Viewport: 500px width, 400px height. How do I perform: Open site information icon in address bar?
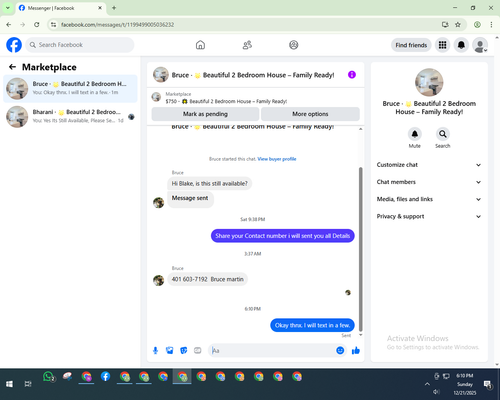[x=53, y=25]
